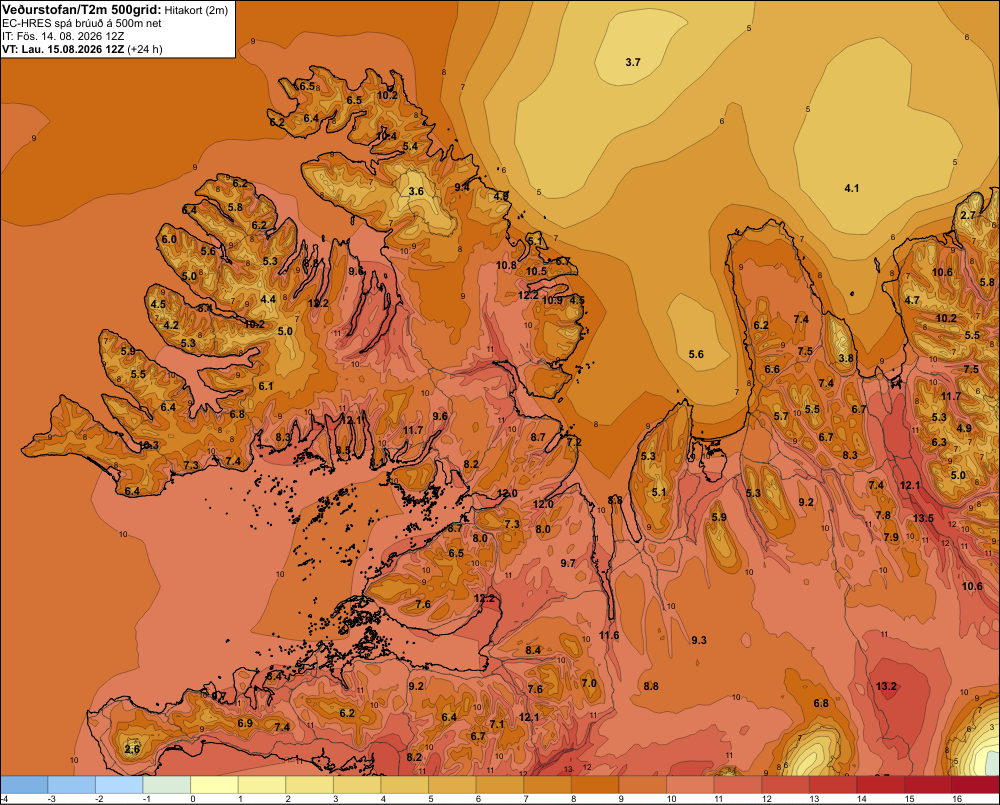Click the legend swatch between 12 and 13
1000x805 pixels.
tap(785, 785)
